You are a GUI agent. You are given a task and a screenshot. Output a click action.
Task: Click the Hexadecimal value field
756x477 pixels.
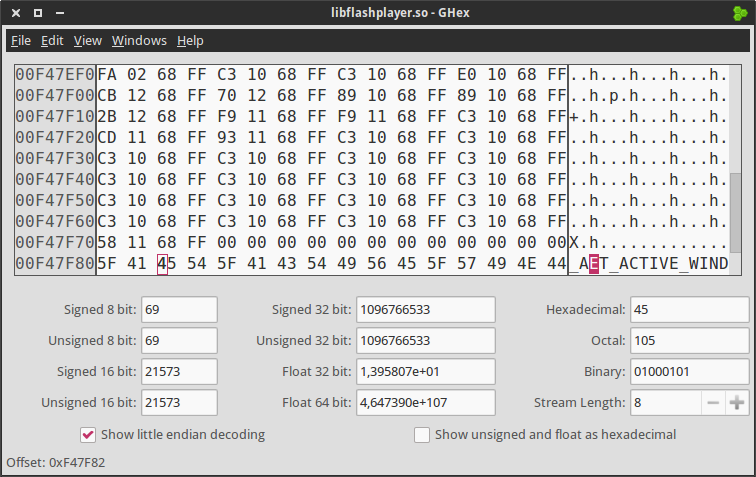pos(689,310)
